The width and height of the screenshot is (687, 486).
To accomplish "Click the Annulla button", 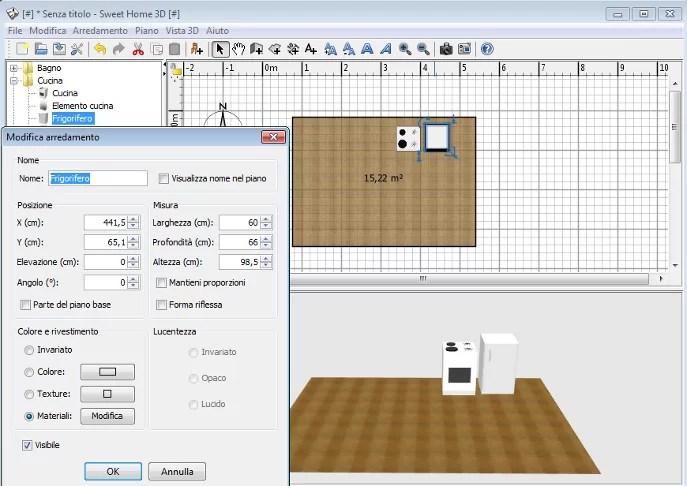I will 177,471.
